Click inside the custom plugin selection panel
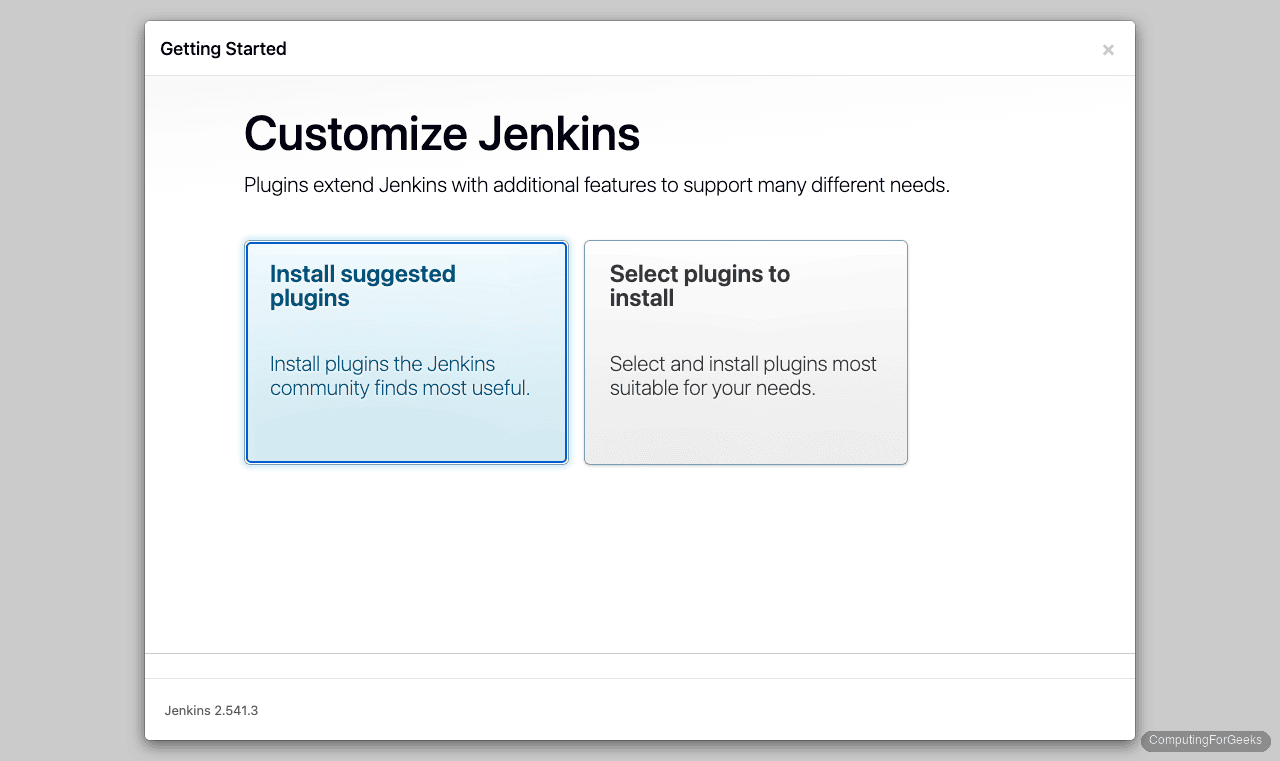The width and height of the screenshot is (1280, 761). pos(745,430)
